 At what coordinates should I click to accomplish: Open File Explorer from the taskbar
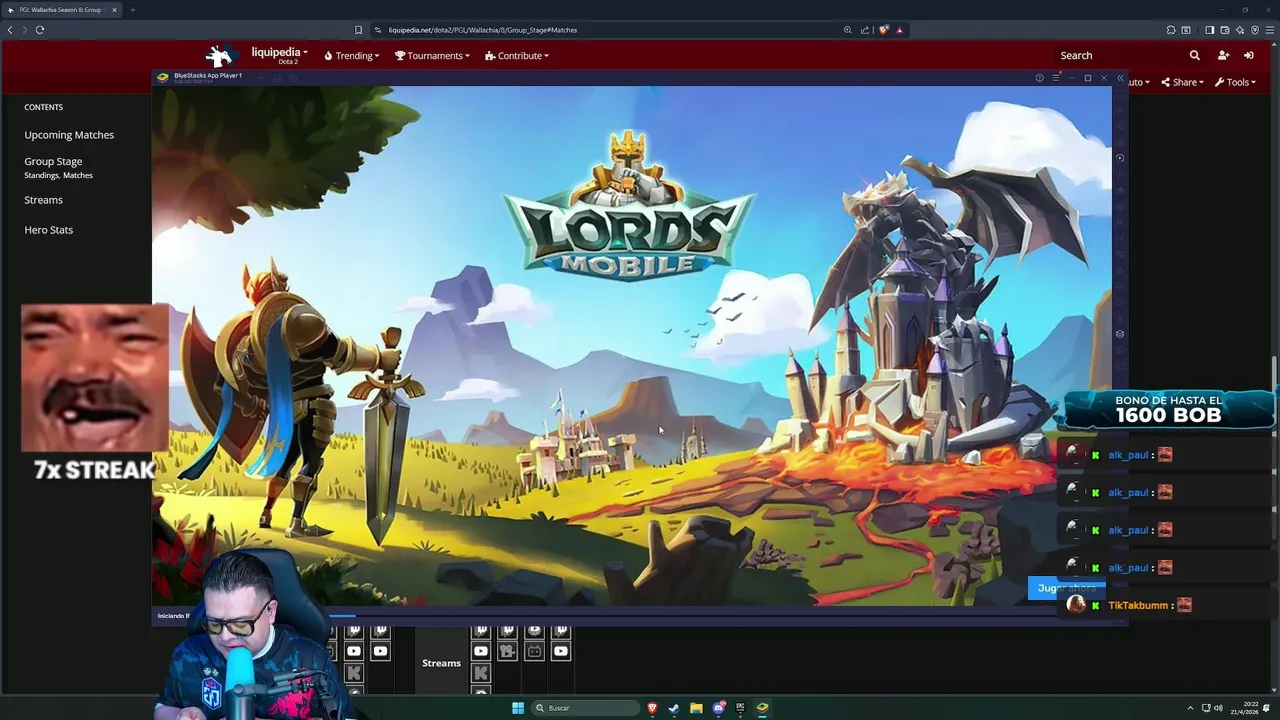tap(696, 708)
